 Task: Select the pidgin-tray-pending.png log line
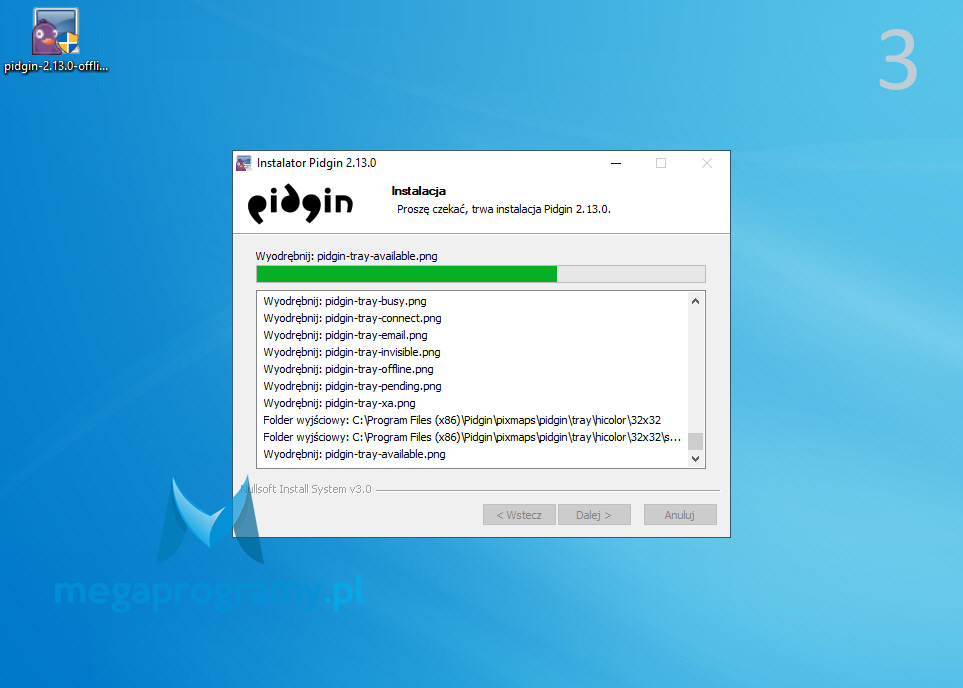(352, 386)
